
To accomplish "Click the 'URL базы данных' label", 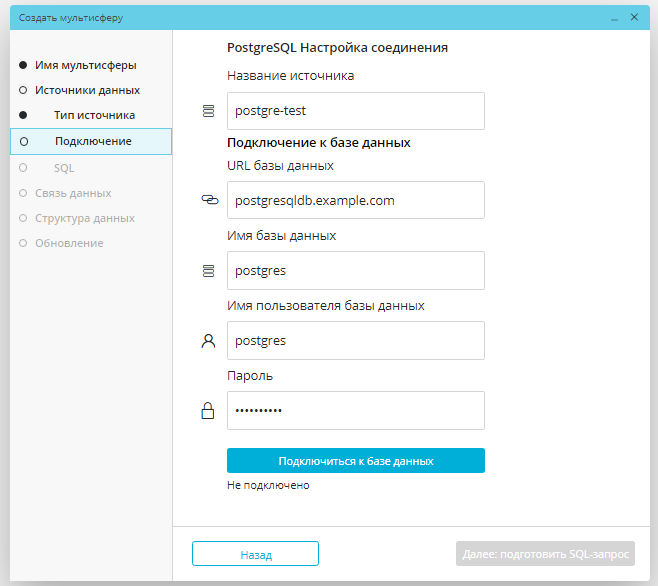I will click(x=280, y=166).
